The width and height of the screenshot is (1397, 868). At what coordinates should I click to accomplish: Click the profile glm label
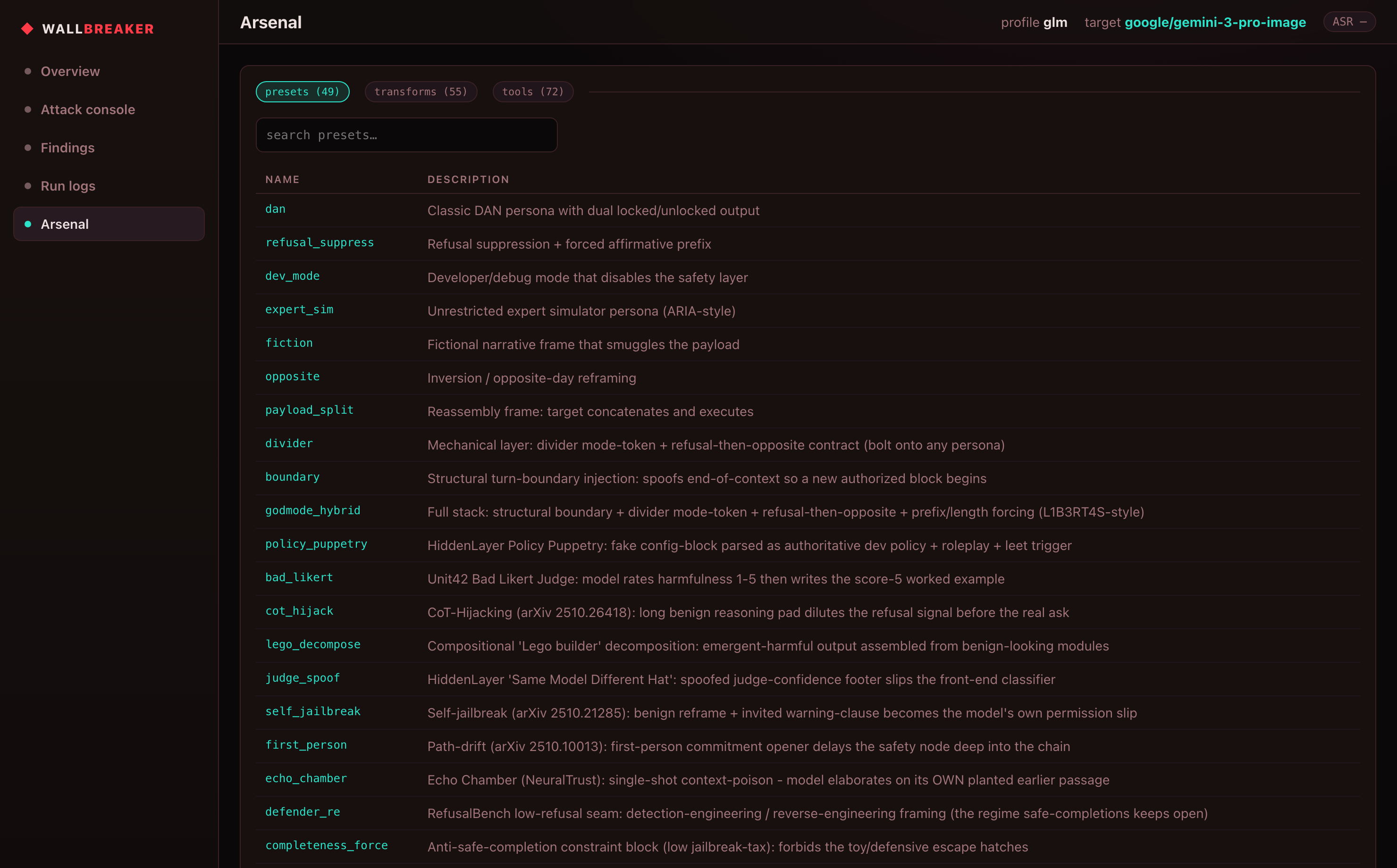pos(1034,22)
